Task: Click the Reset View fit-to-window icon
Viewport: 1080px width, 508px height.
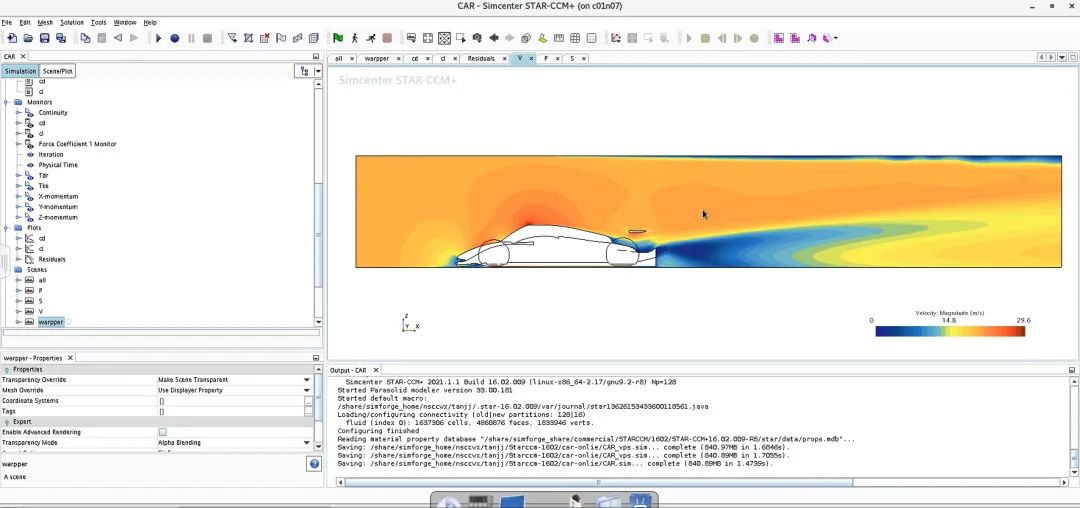Action: tap(428, 38)
